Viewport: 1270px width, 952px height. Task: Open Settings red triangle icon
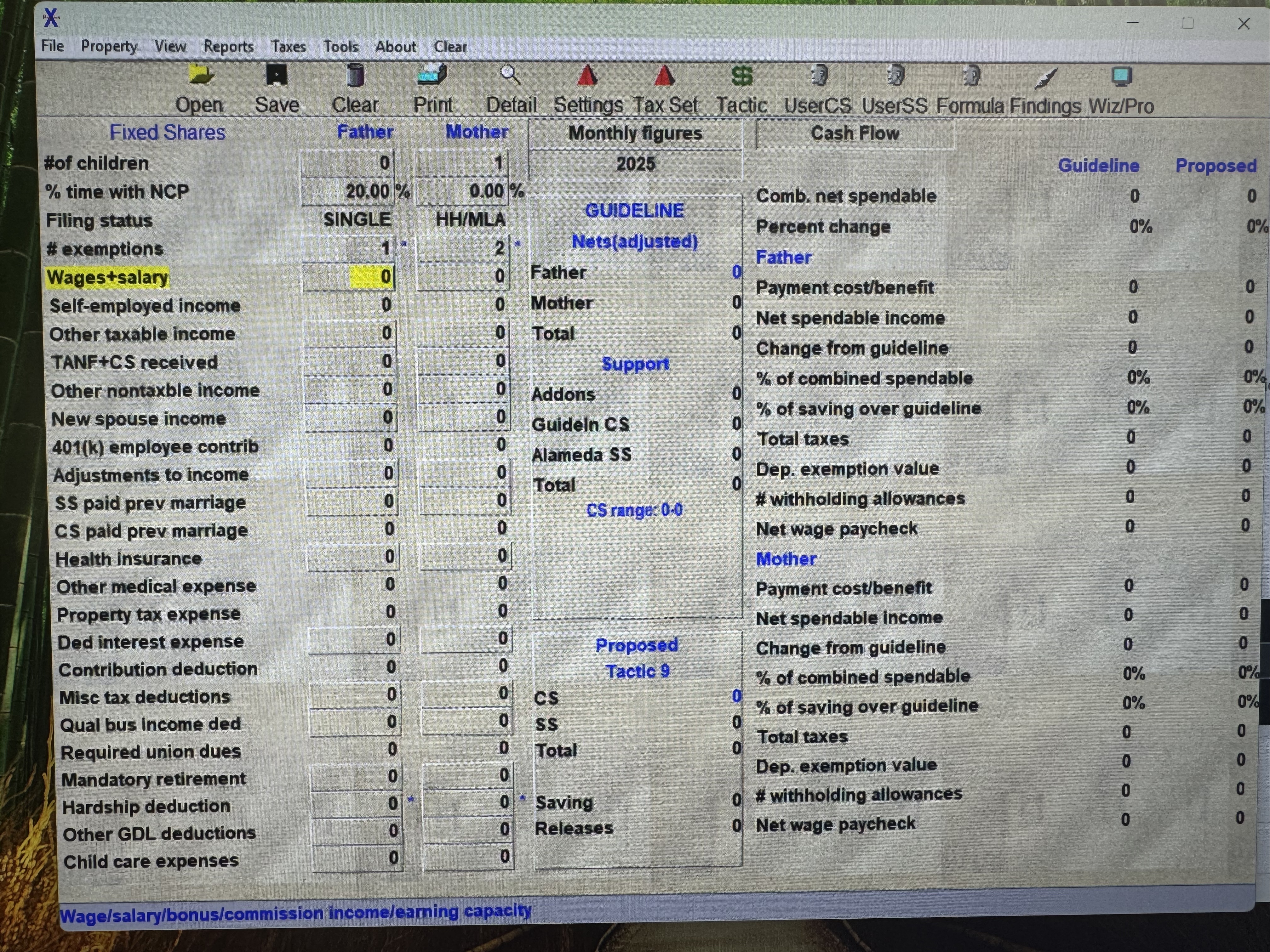(587, 76)
